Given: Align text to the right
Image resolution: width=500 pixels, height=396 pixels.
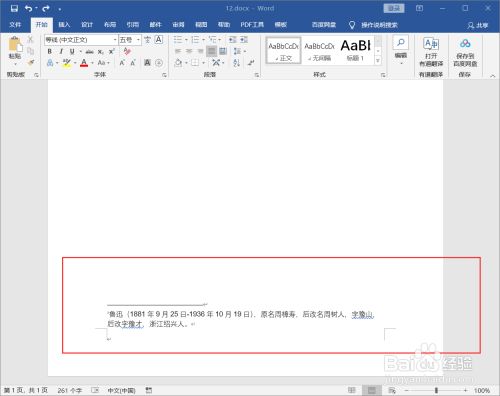Looking at the screenshot, I should tap(200, 51).
